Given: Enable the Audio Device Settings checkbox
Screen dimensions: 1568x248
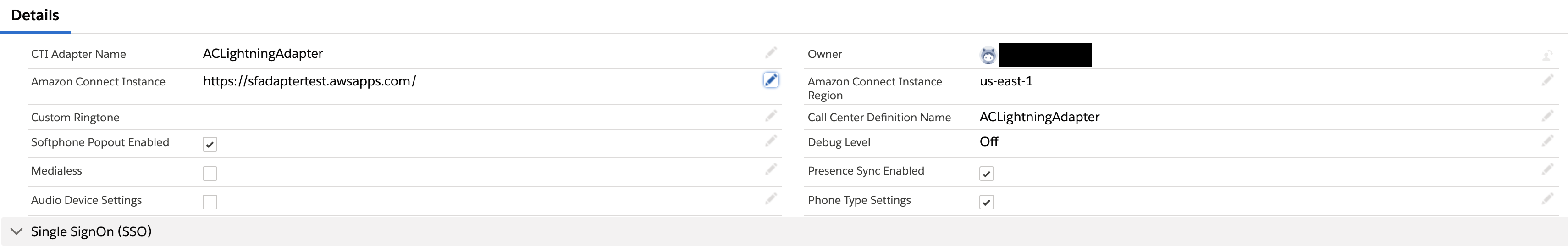Looking at the screenshot, I should 210,202.
